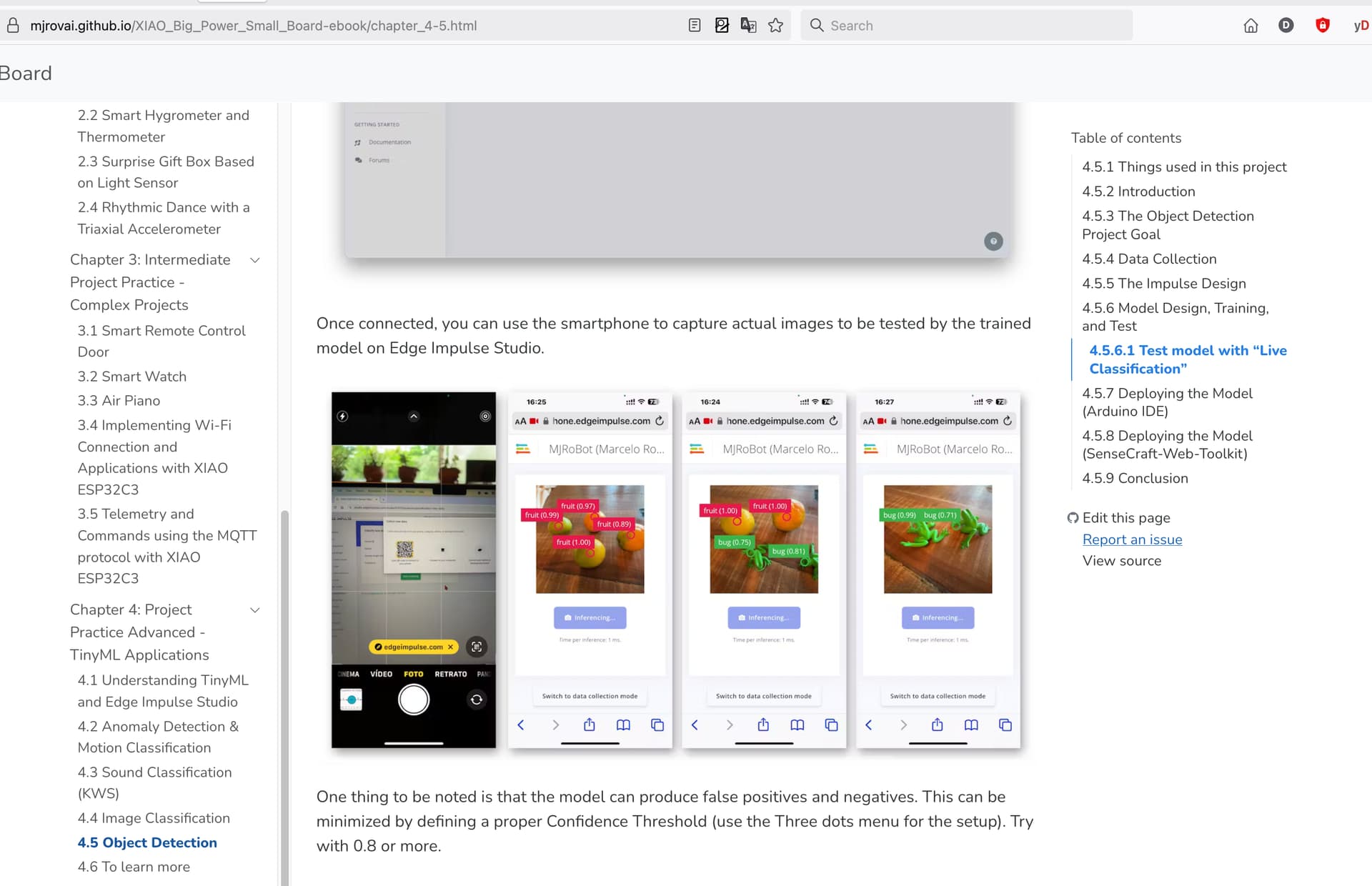Viewport: 1372px width, 886px height.
Task: Click the edgeimpulse.com QR badge in photo
Action: (x=414, y=647)
